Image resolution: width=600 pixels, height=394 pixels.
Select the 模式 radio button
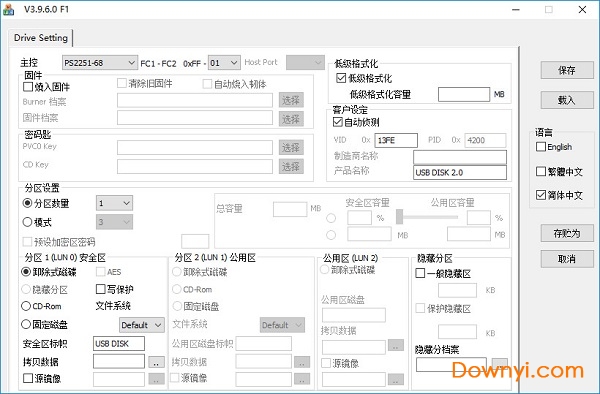click(x=27, y=222)
